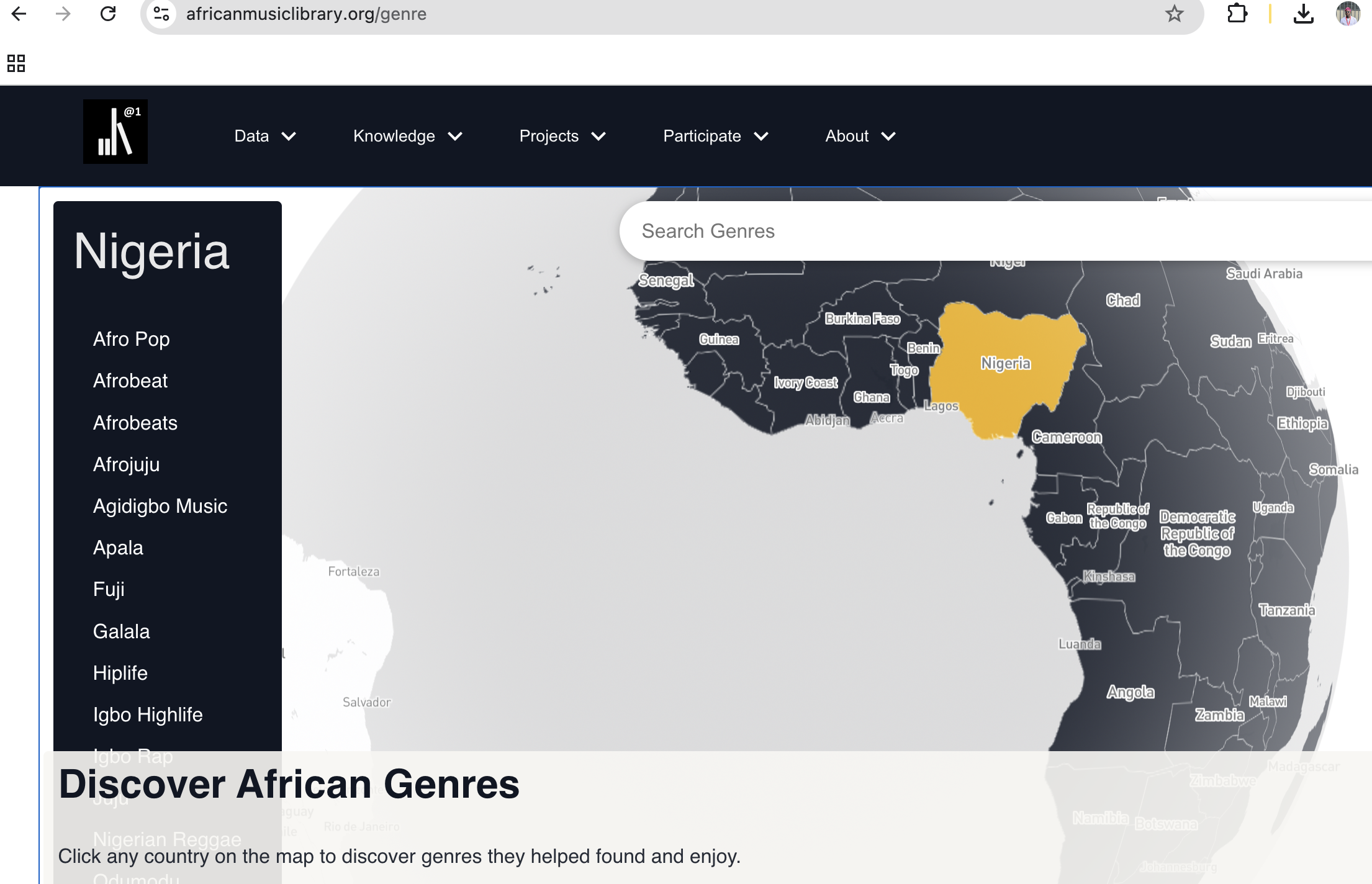This screenshot has height=884, width=1372.
Task: Choose Igbo Highlife from genre list
Action: pos(148,715)
